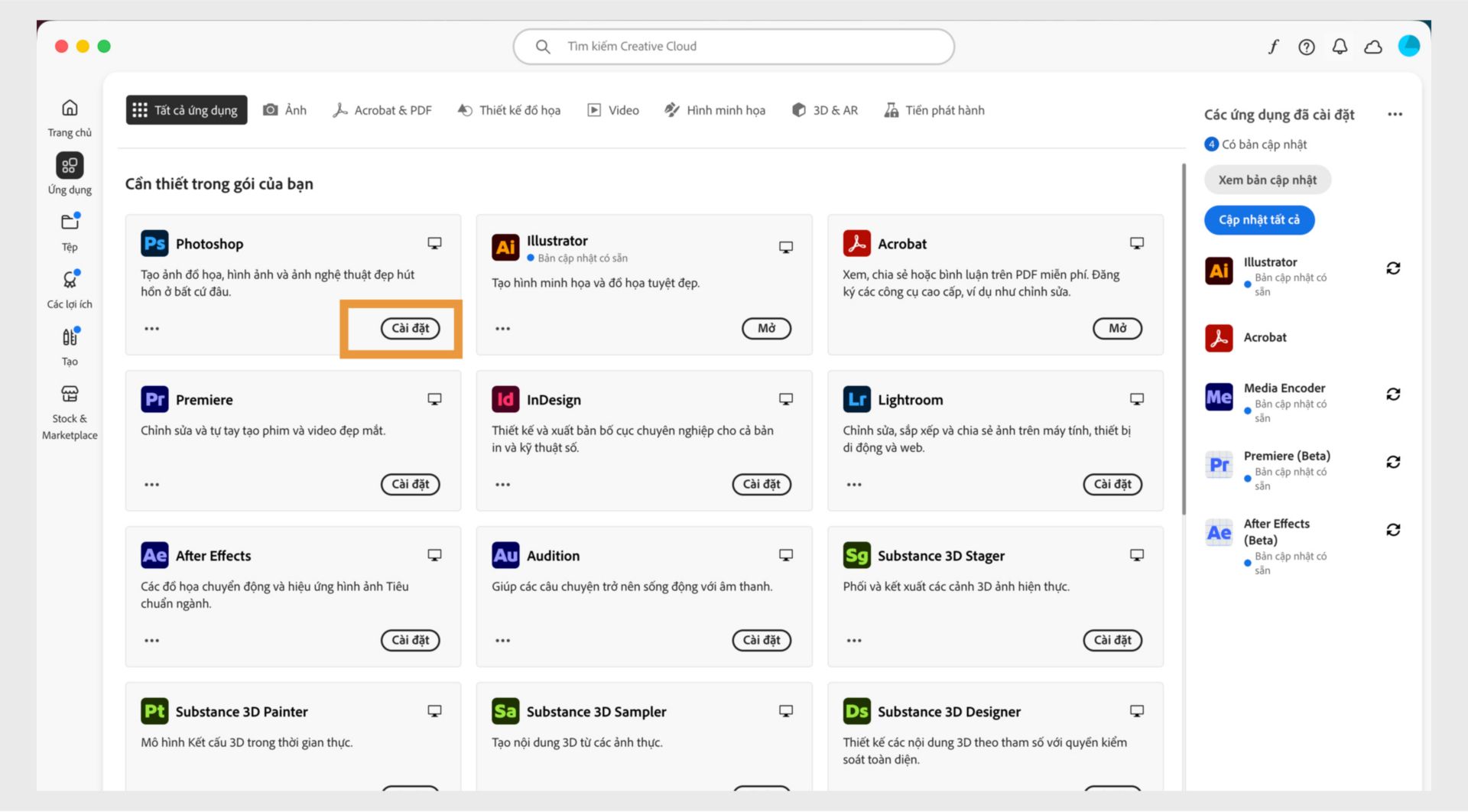This screenshot has width=1468, height=812.
Task: Click the Audition Au card icon
Action: tap(505, 555)
